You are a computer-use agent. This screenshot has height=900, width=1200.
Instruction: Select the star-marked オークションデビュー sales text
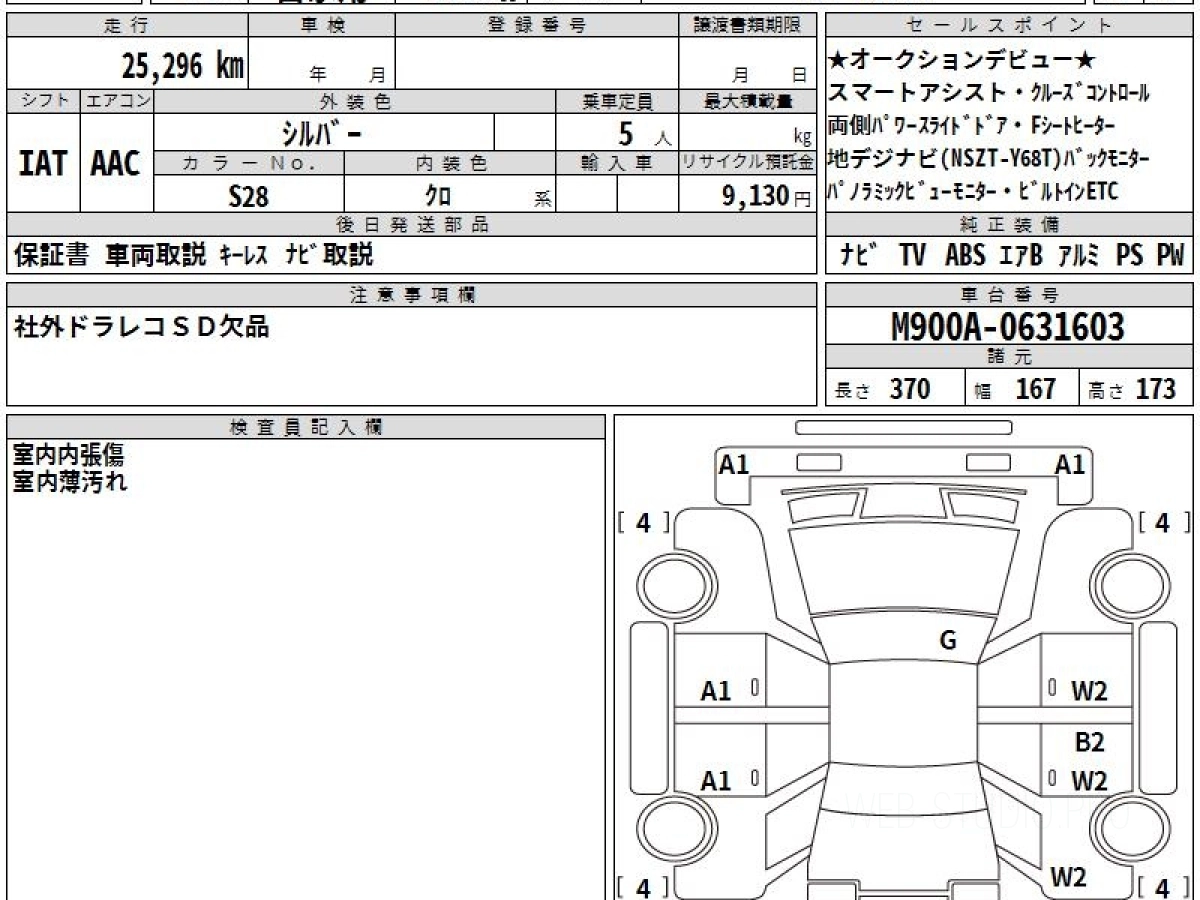tap(962, 60)
